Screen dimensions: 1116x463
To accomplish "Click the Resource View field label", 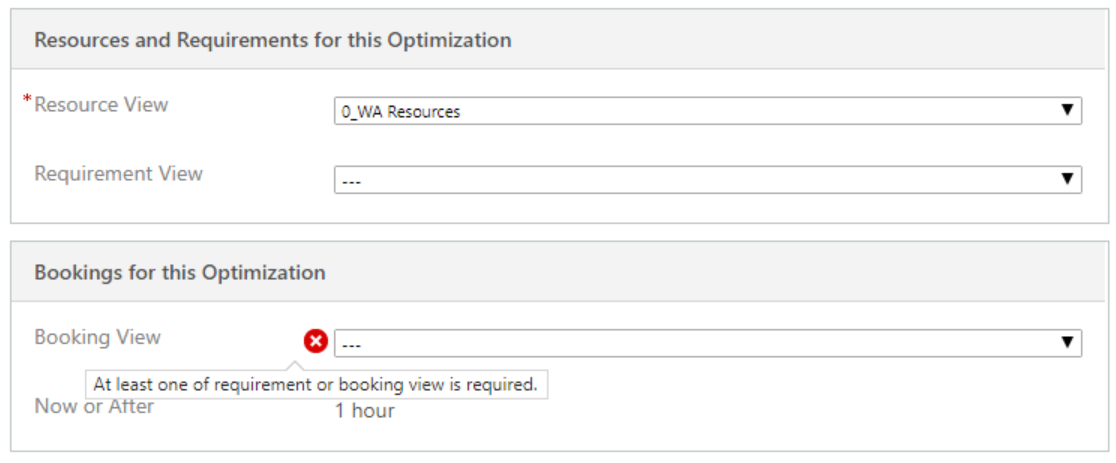I will (101, 104).
